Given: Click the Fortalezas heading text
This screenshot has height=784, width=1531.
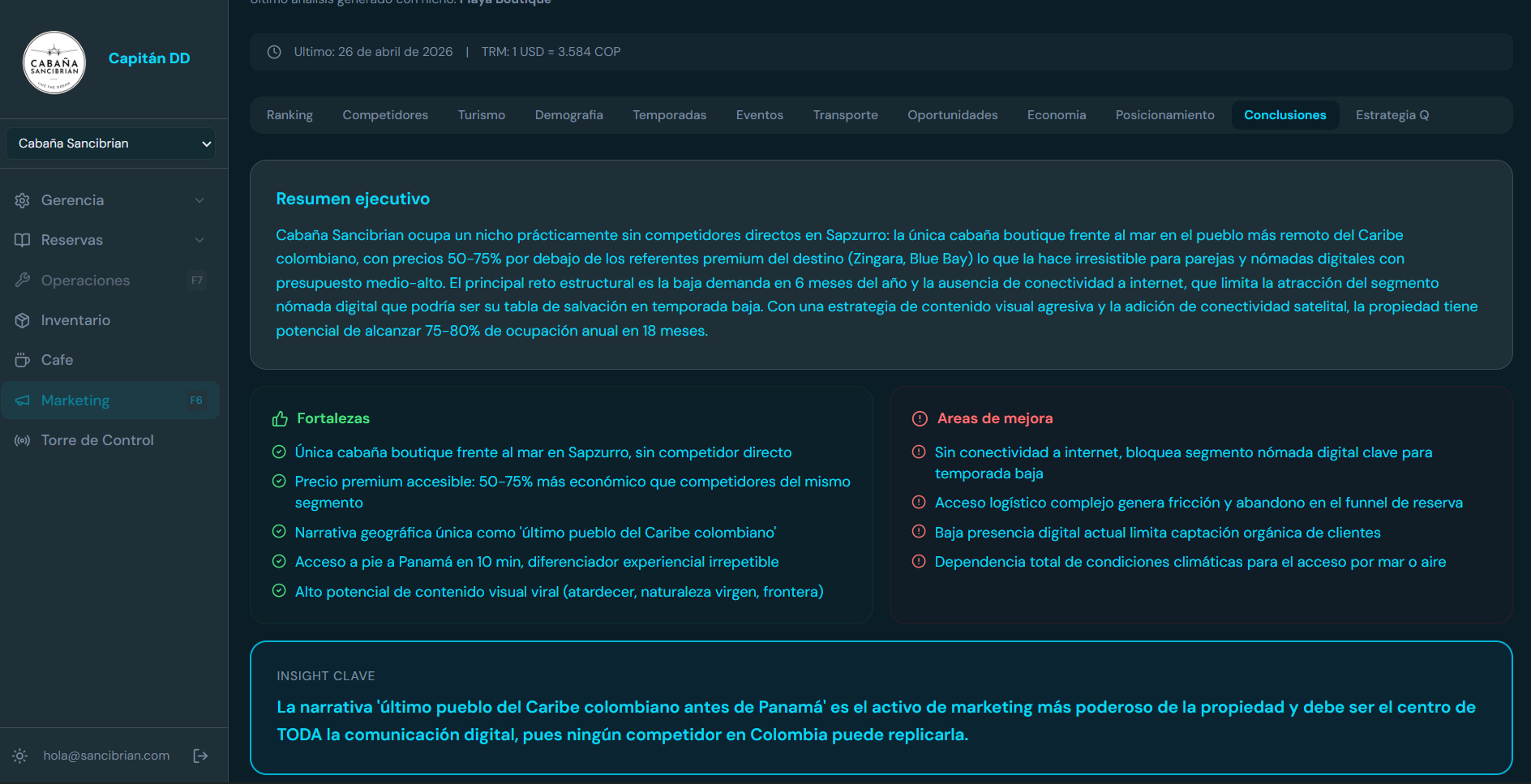Looking at the screenshot, I should 333,418.
